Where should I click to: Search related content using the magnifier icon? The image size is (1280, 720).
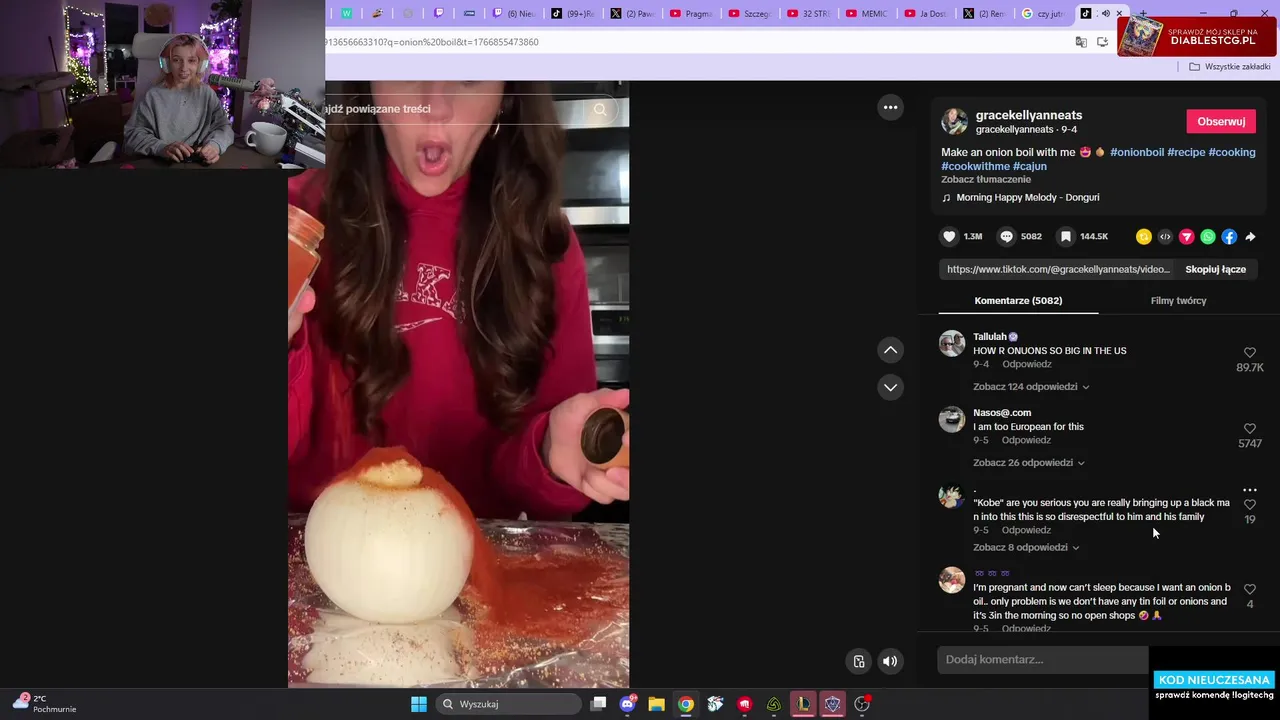pos(600,109)
